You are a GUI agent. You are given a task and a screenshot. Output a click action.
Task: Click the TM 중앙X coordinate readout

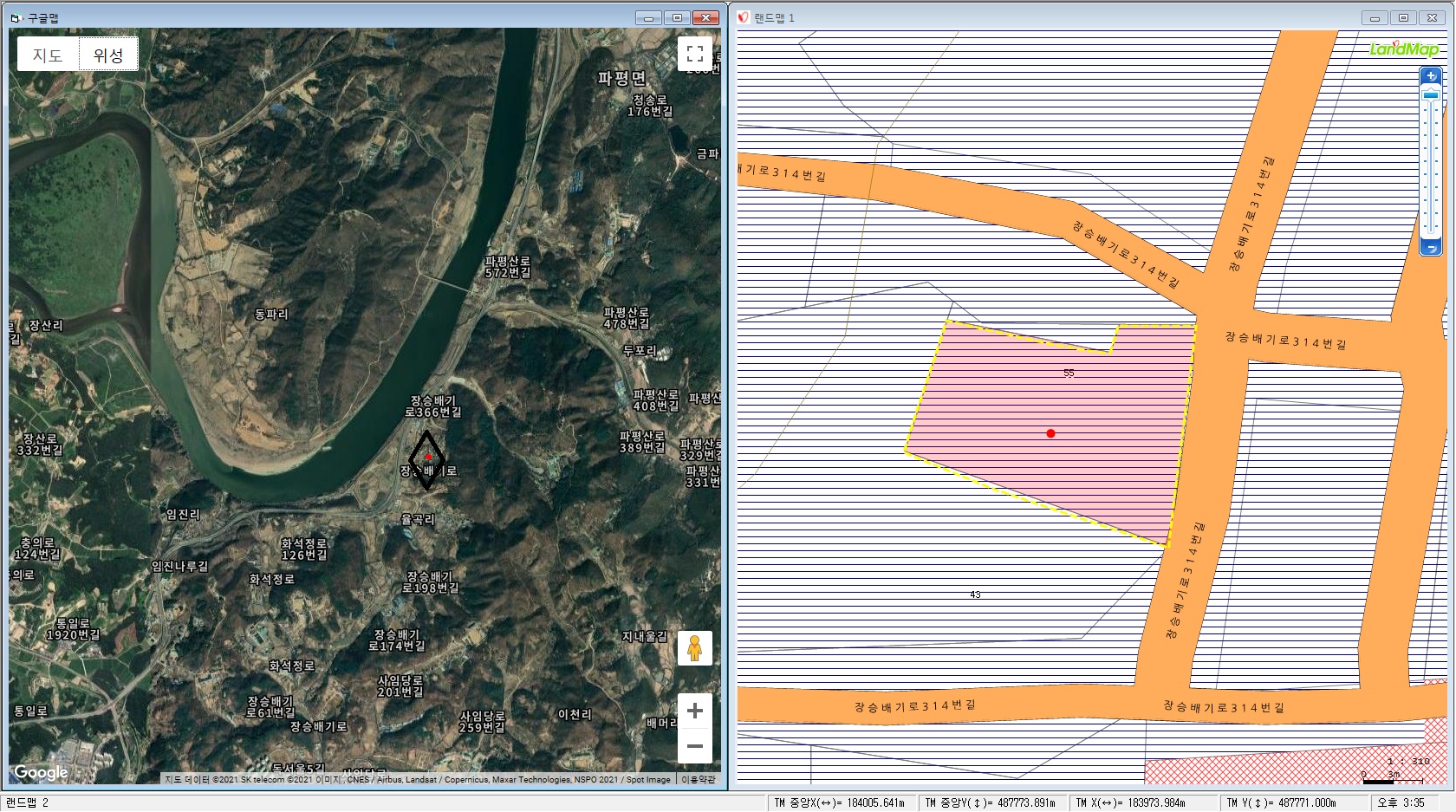click(840, 803)
